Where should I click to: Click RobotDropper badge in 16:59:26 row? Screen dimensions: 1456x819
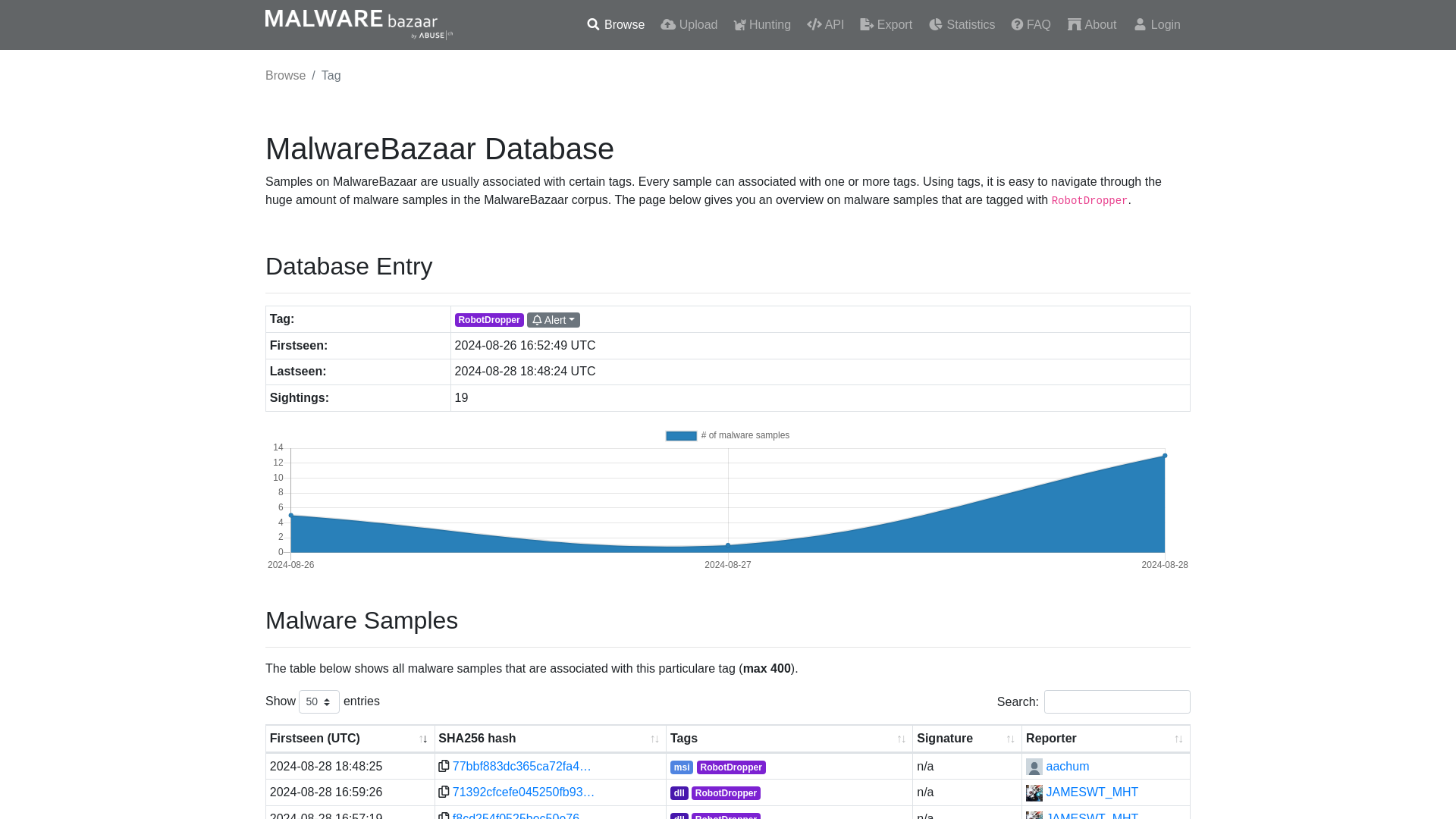(726, 793)
